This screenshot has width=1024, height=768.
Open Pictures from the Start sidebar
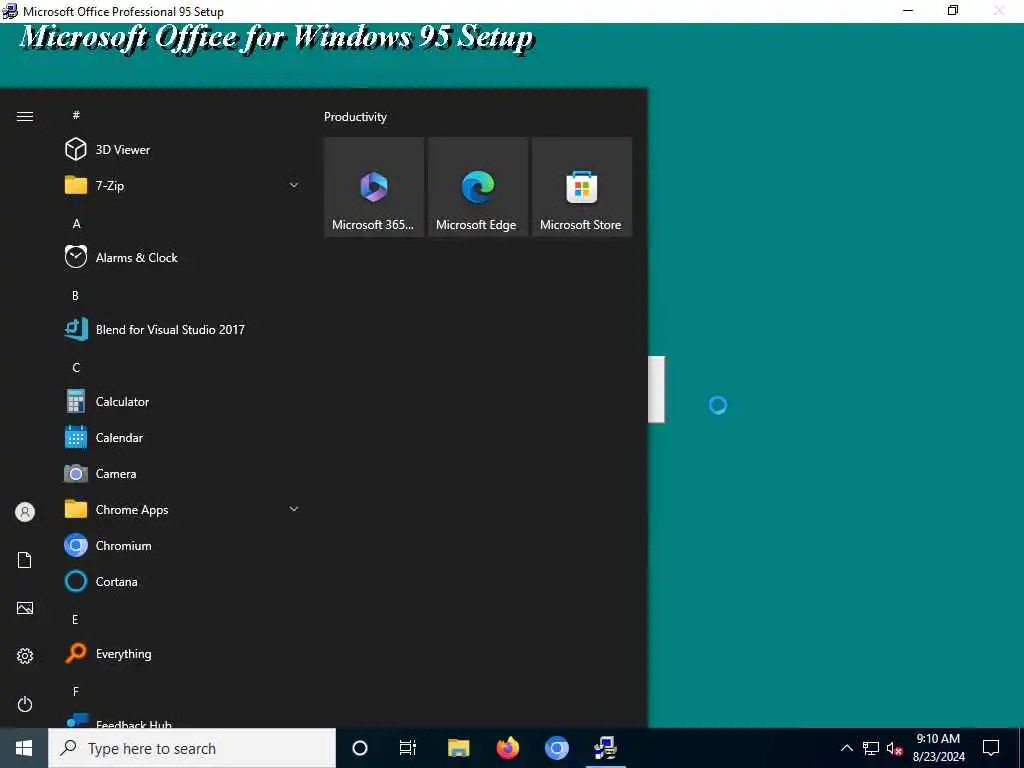point(25,608)
